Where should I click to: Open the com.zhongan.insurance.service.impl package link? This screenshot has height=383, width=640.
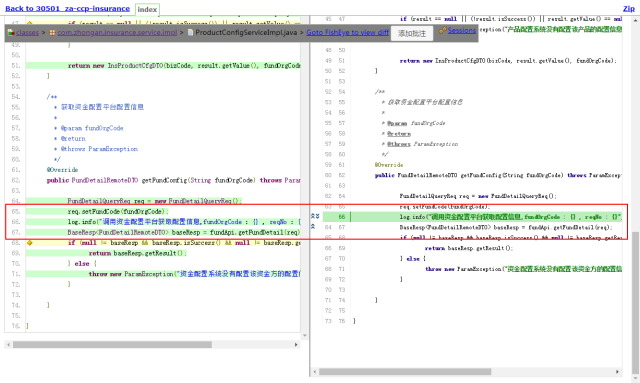[x=117, y=32]
